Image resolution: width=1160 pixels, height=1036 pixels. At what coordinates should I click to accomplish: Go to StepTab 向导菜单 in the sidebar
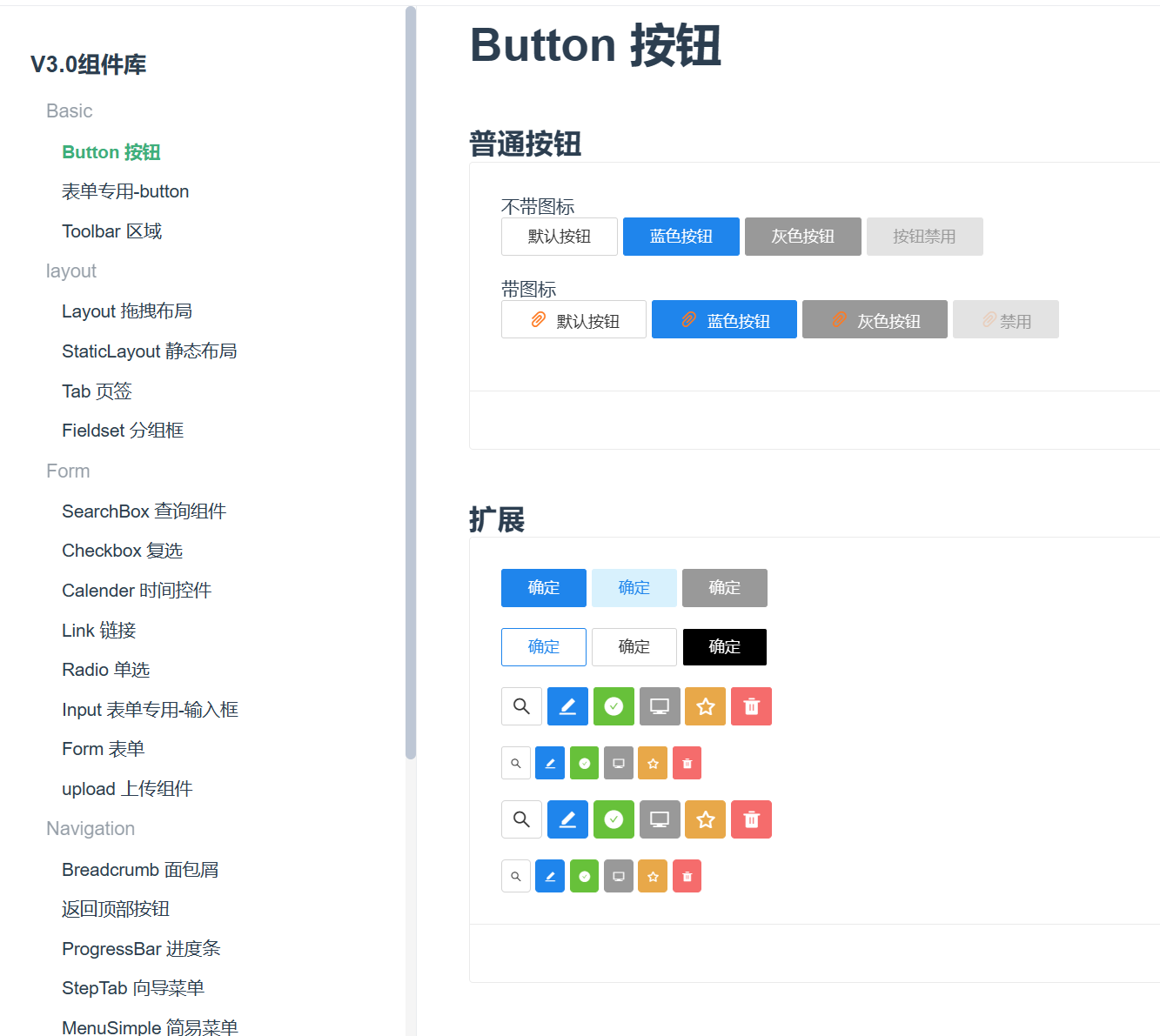click(x=133, y=988)
